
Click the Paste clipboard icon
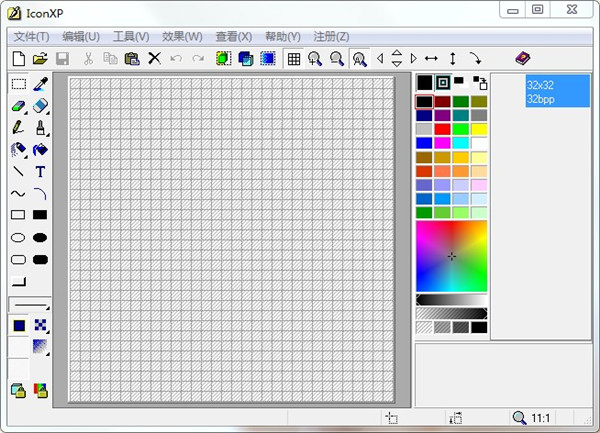[131, 59]
